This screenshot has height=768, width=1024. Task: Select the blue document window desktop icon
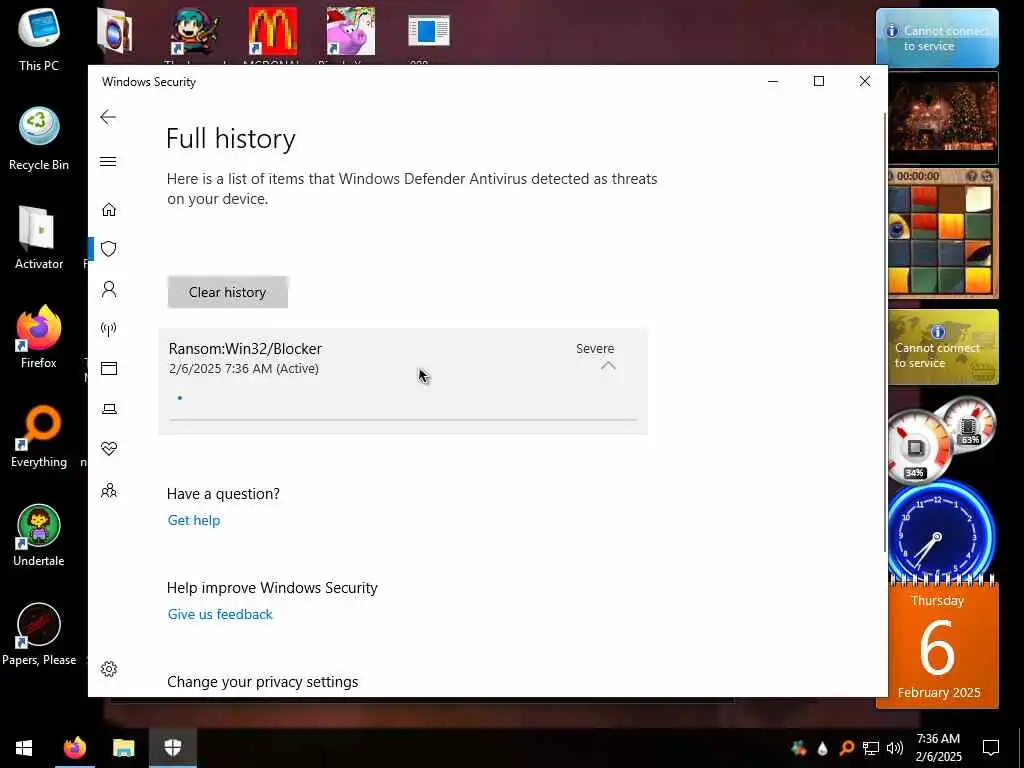[x=428, y=31]
